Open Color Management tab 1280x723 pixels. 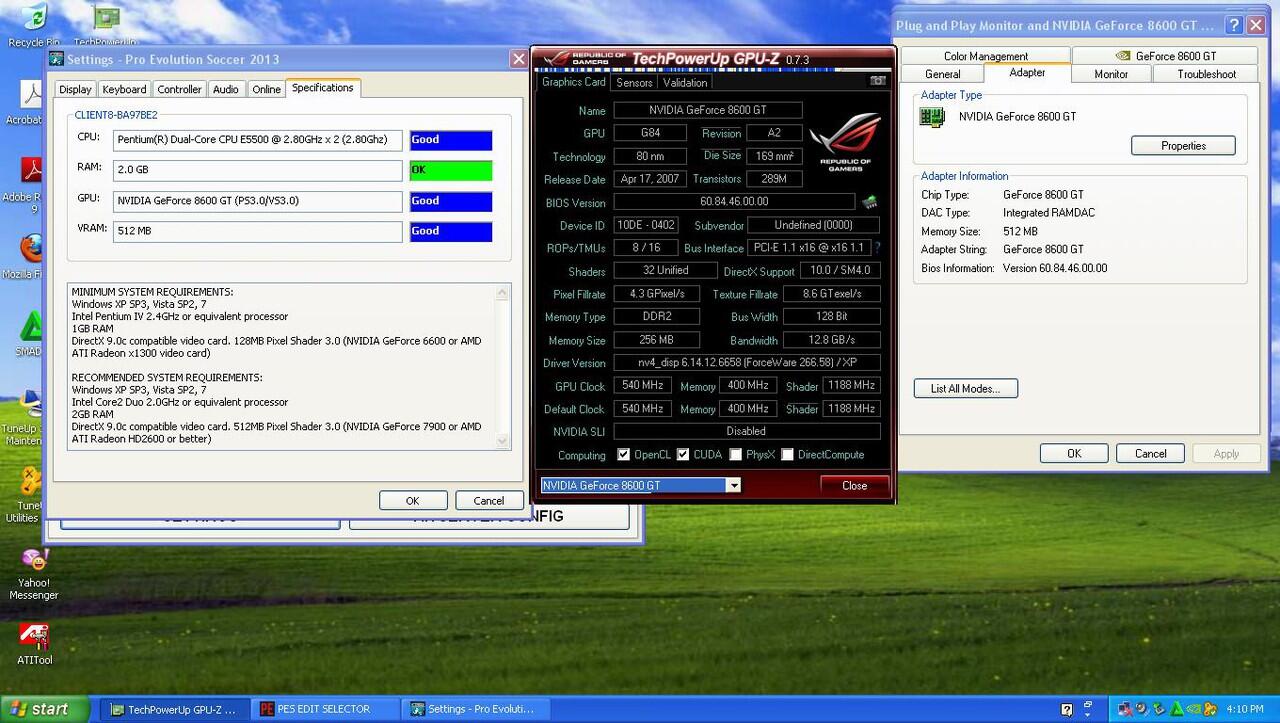(986, 56)
